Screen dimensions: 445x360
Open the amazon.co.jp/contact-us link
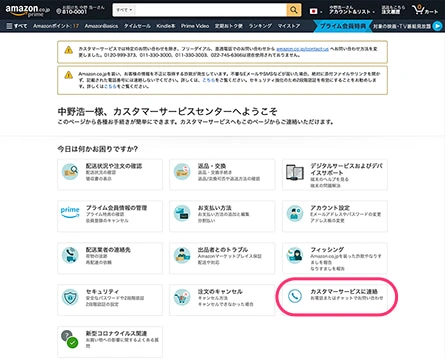coord(302,49)
